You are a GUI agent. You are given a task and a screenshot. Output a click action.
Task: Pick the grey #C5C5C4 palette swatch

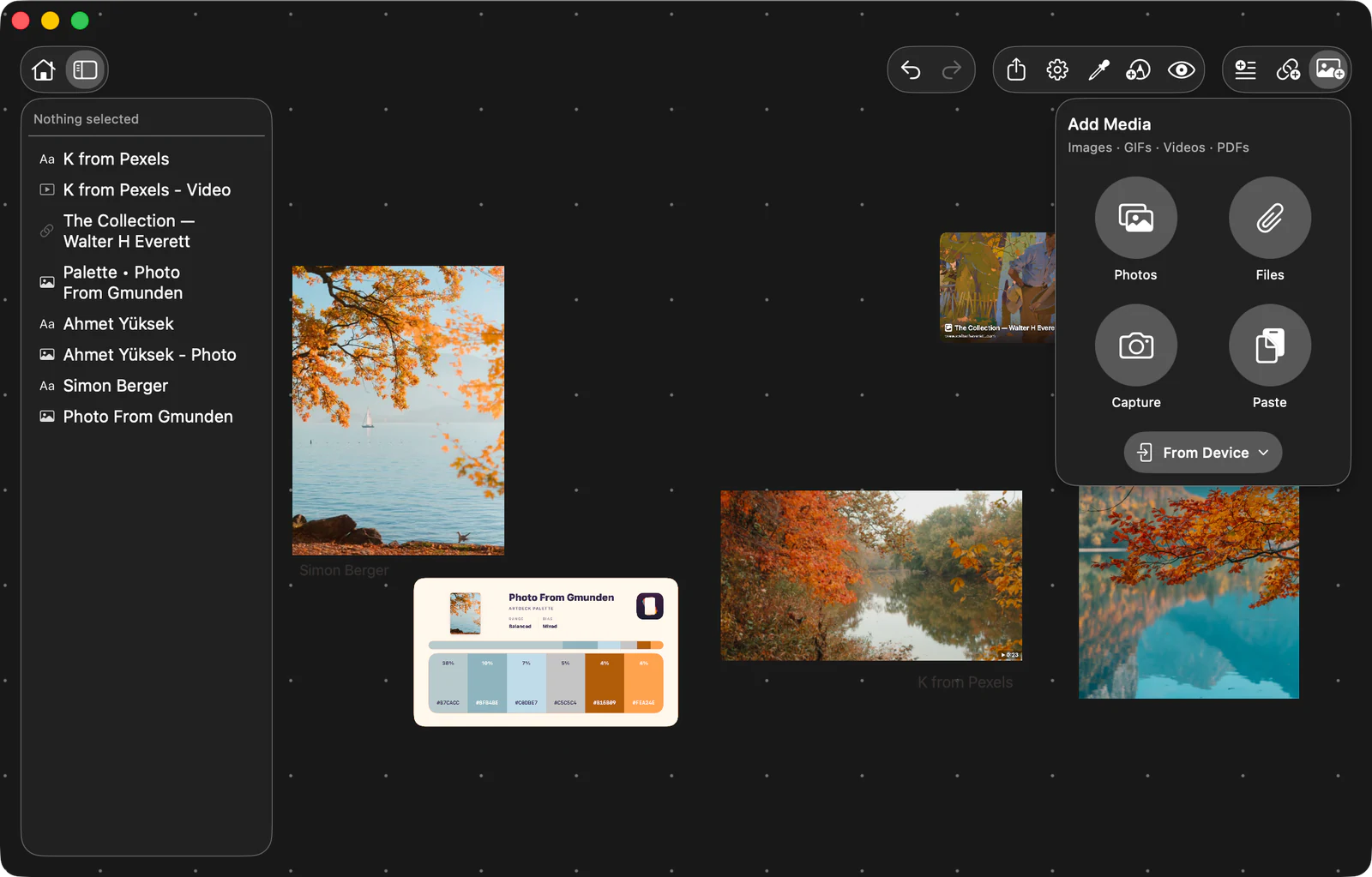point(566,682)
